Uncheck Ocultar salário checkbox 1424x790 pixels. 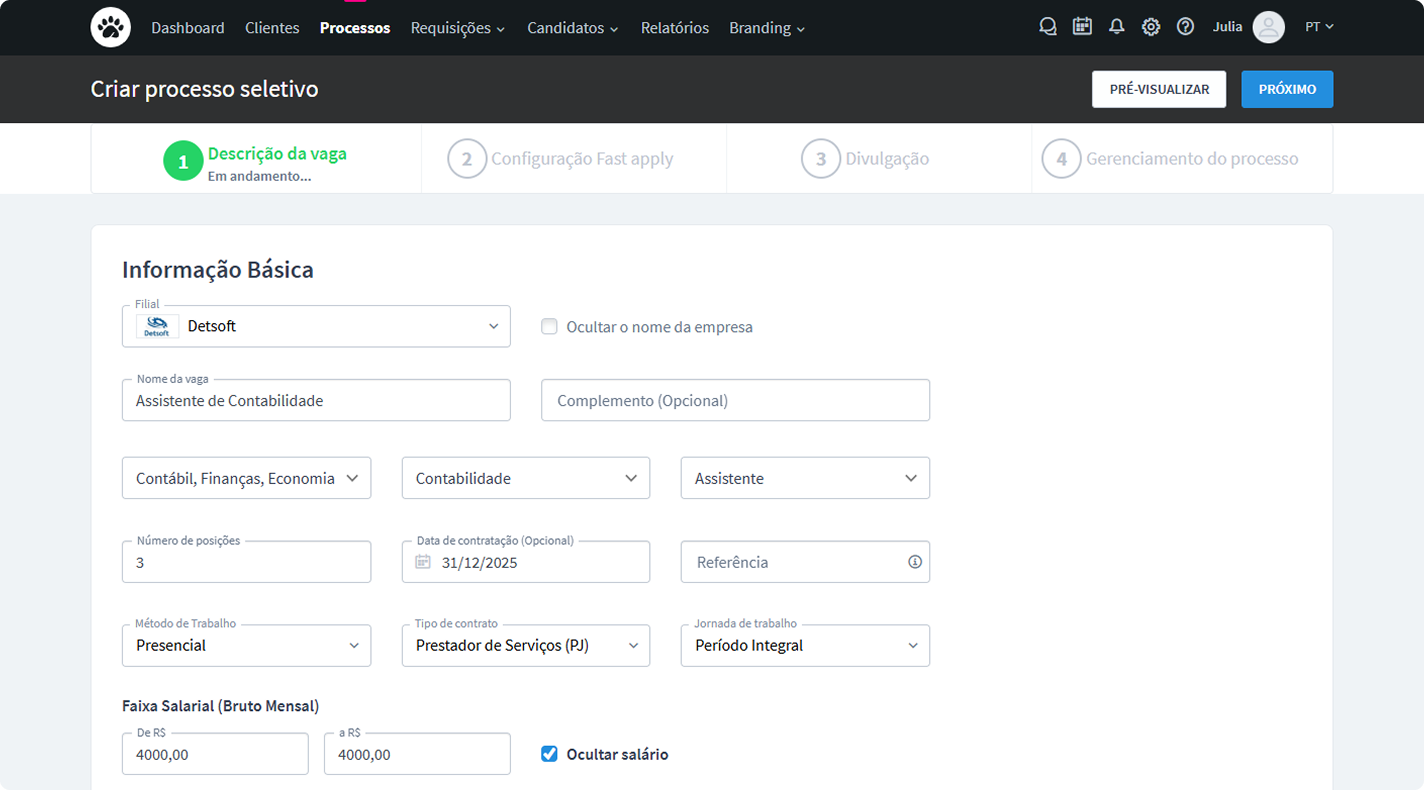click(549, 754)
